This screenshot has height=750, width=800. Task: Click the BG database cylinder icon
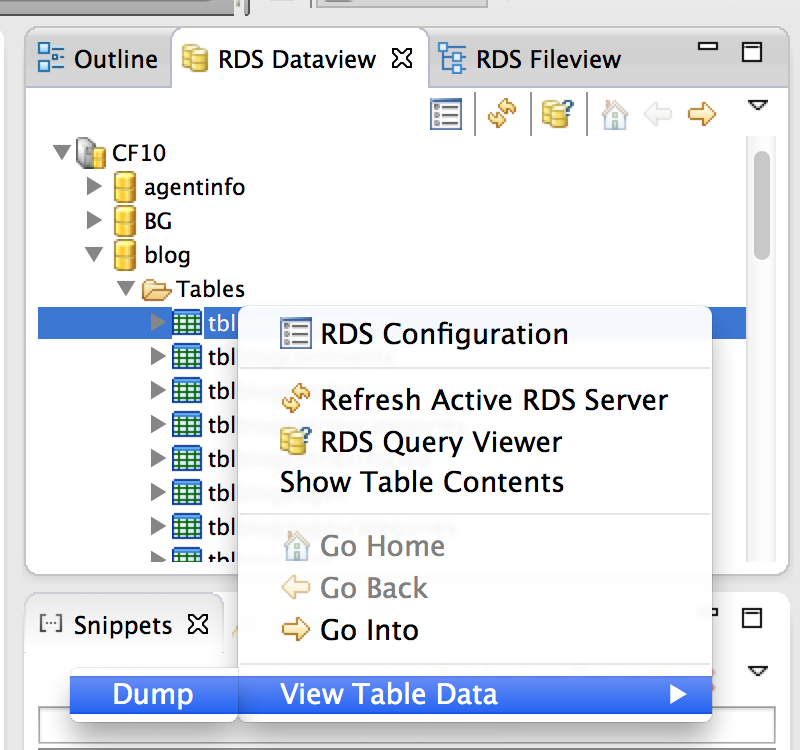pyautogui.click(x=125, y=221)
